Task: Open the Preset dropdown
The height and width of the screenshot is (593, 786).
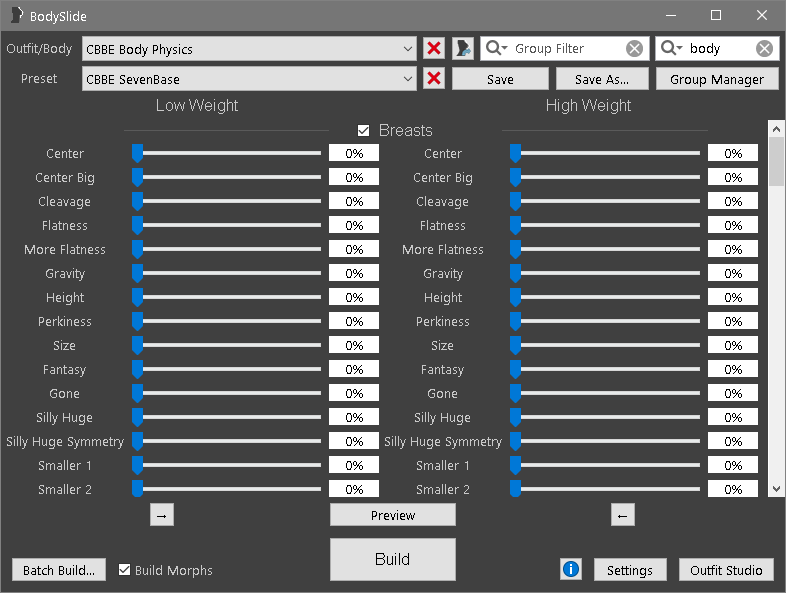Action: coord(249,79)
